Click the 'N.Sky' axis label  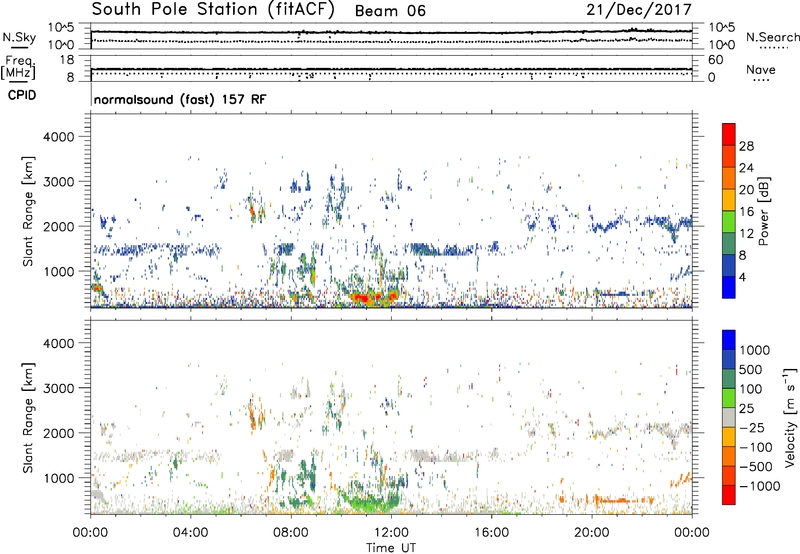coord(19,37)
